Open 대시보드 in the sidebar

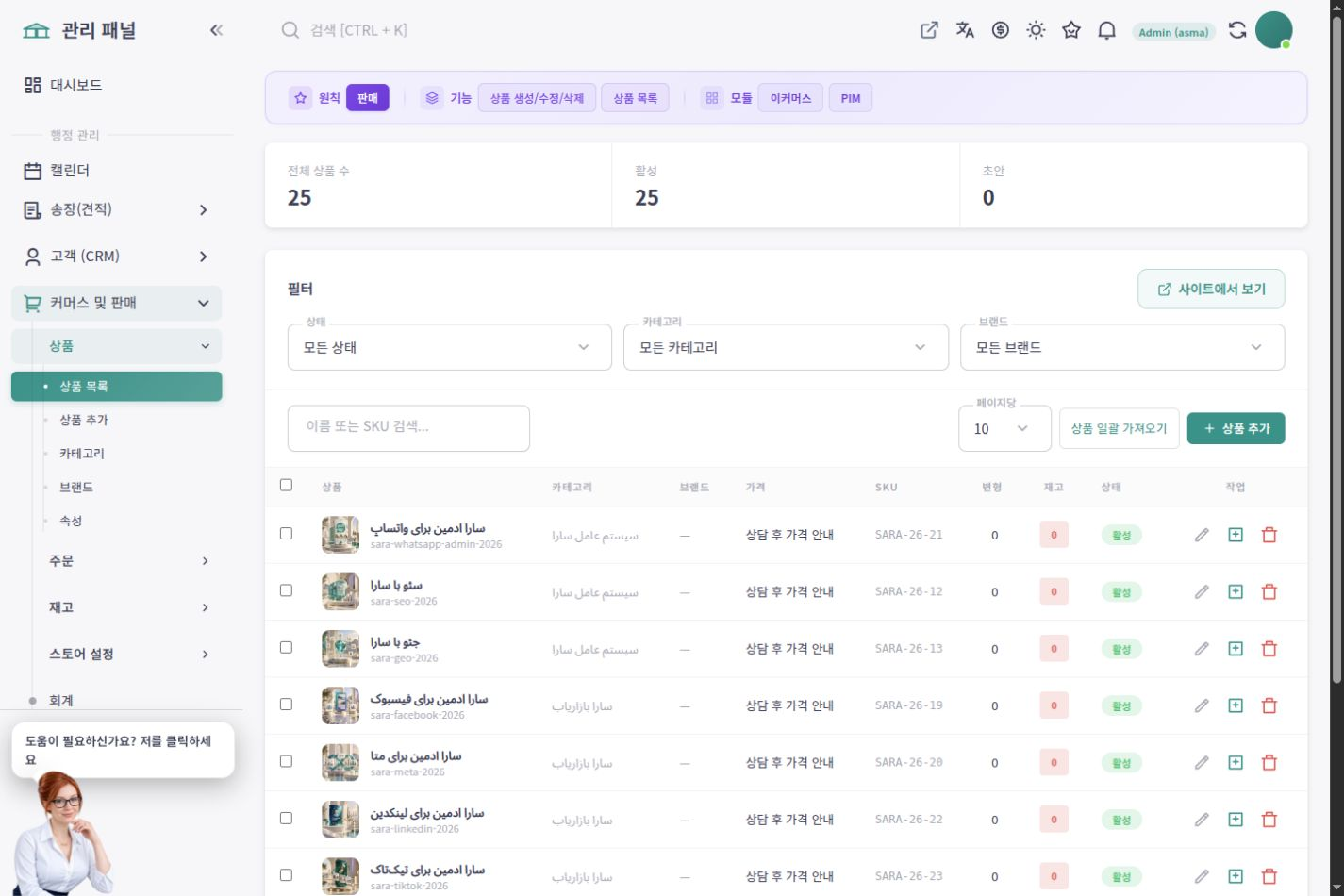pyautogui.click(x=117, y=85)
